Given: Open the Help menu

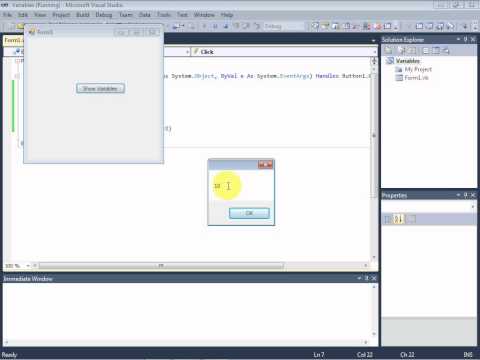Looking at the screenshot, I should [227, 15].
